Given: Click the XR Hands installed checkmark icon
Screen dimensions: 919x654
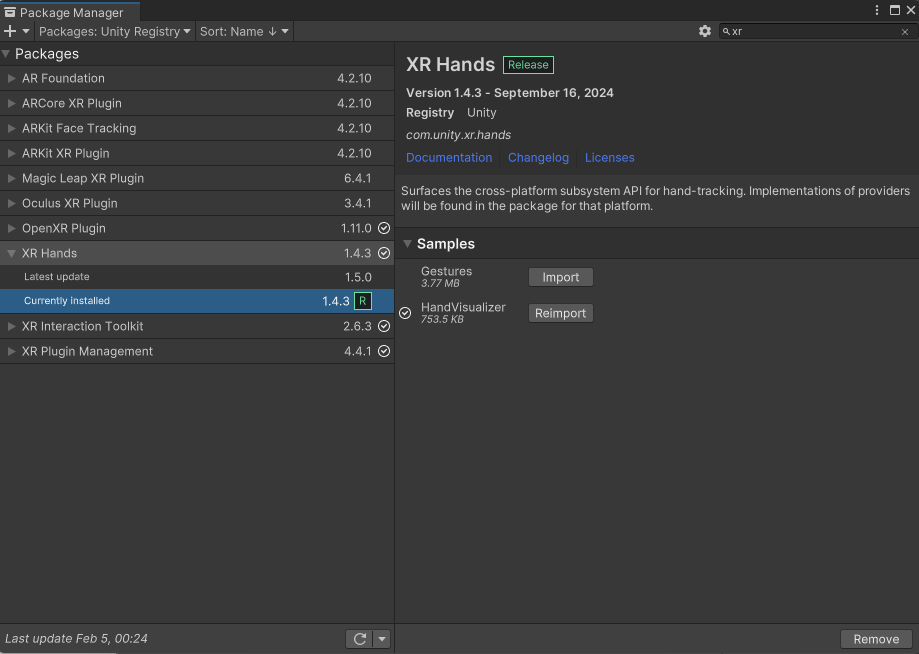Looking at the screenshot, I should pos(384,253).
